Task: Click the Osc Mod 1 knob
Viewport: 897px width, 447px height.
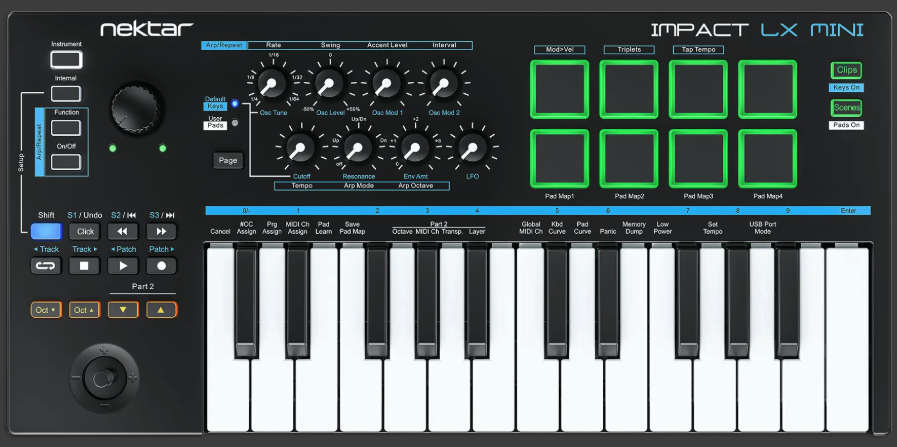Action: (387, 85)
